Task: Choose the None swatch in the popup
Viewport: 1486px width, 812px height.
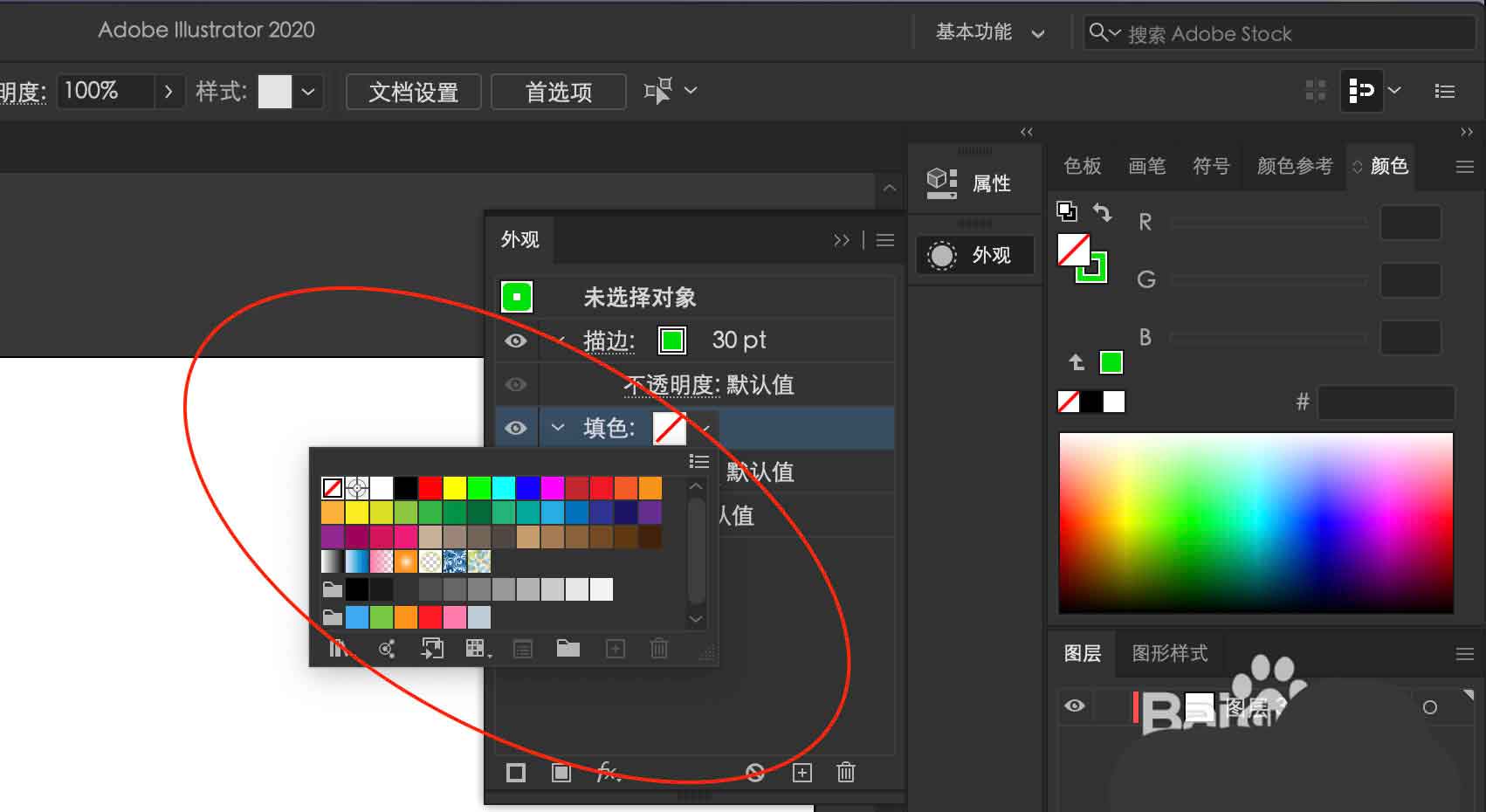Action: 333,487
